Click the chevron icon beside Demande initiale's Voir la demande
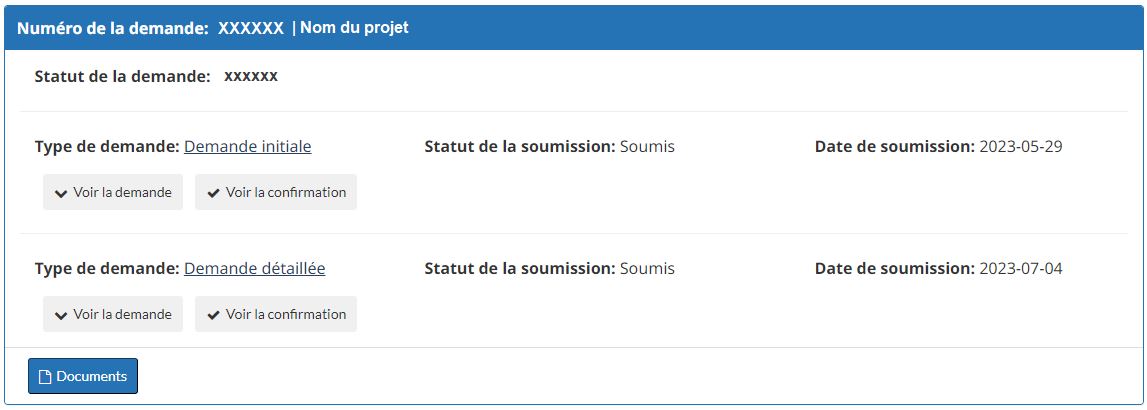 pyautogui.click(x=61, y=193)
